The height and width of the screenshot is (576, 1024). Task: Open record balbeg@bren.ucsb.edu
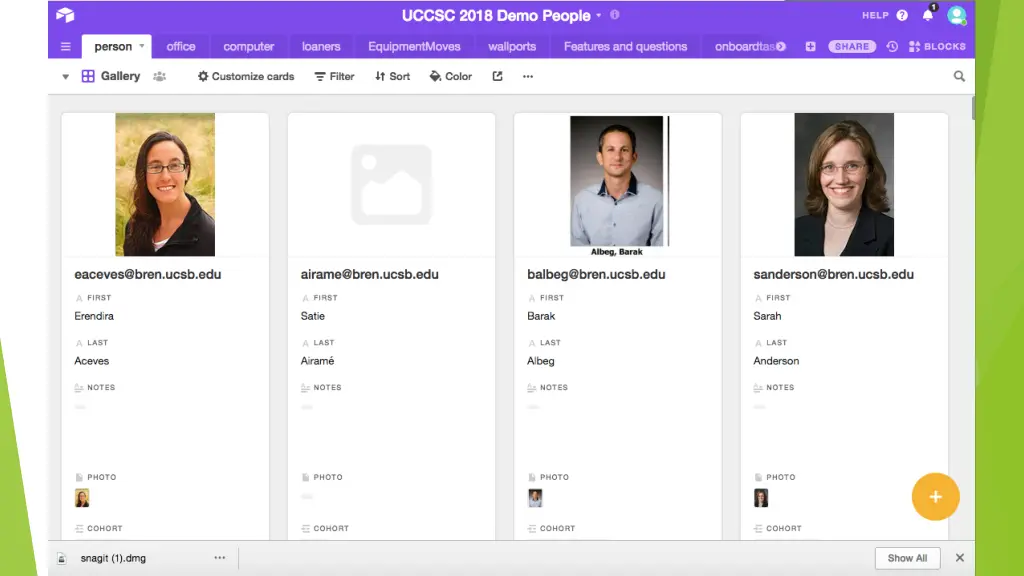[x=596, y=274]
